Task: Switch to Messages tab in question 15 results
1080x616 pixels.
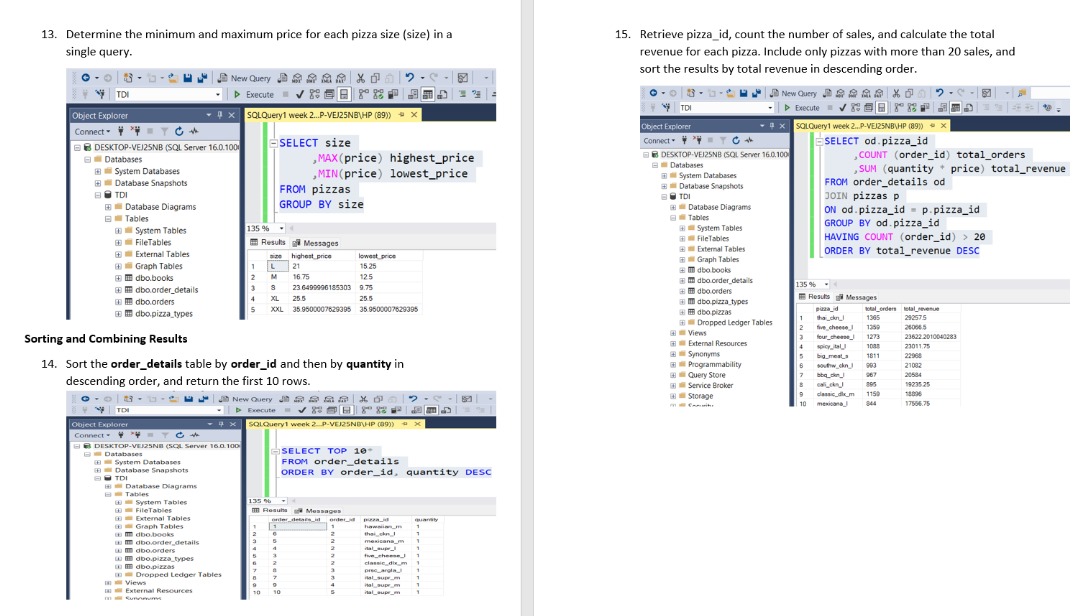Action: 856,297
